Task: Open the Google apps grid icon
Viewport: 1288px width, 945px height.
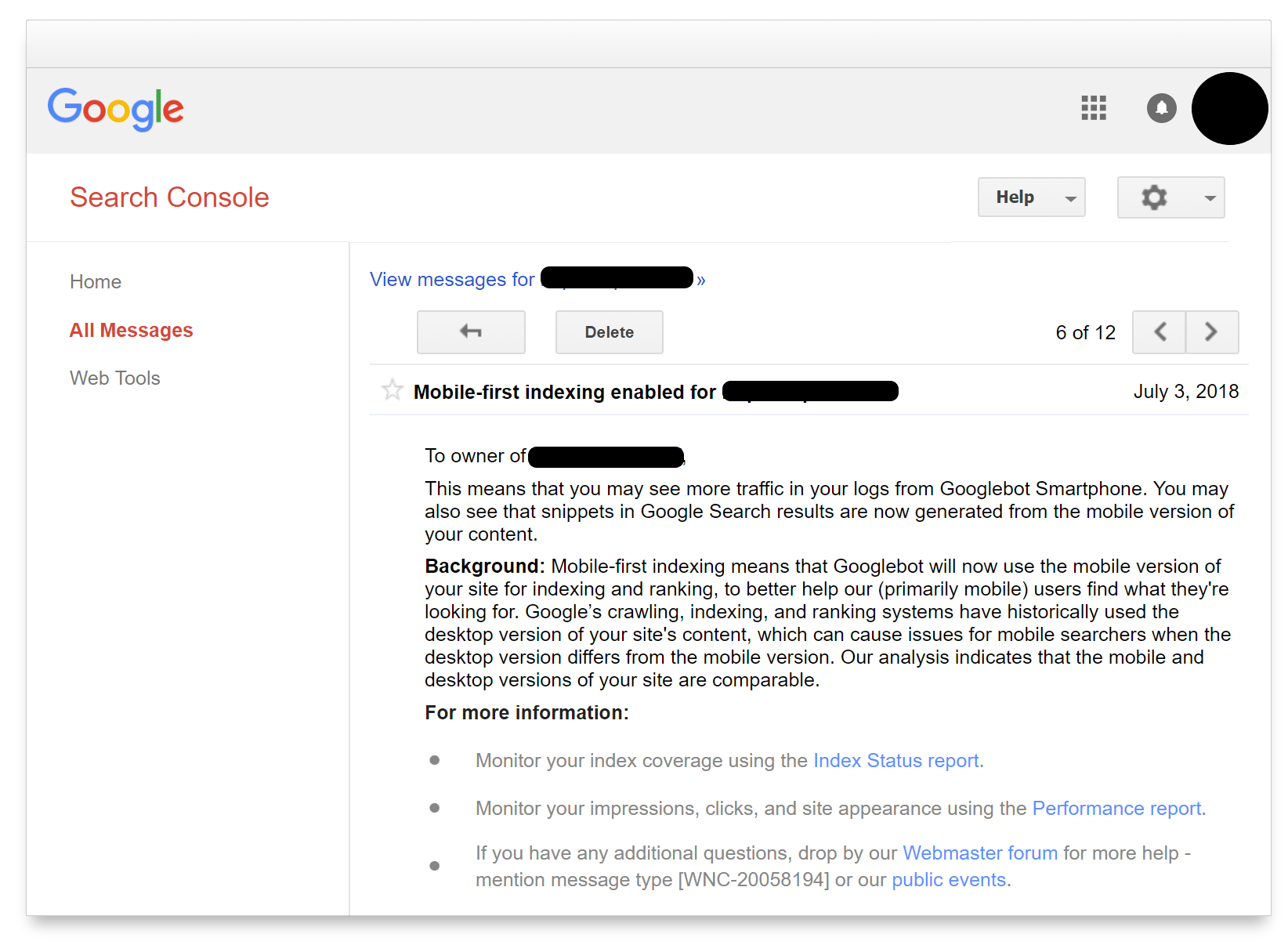Action: pyautogui.click(x=1093, y=108)
